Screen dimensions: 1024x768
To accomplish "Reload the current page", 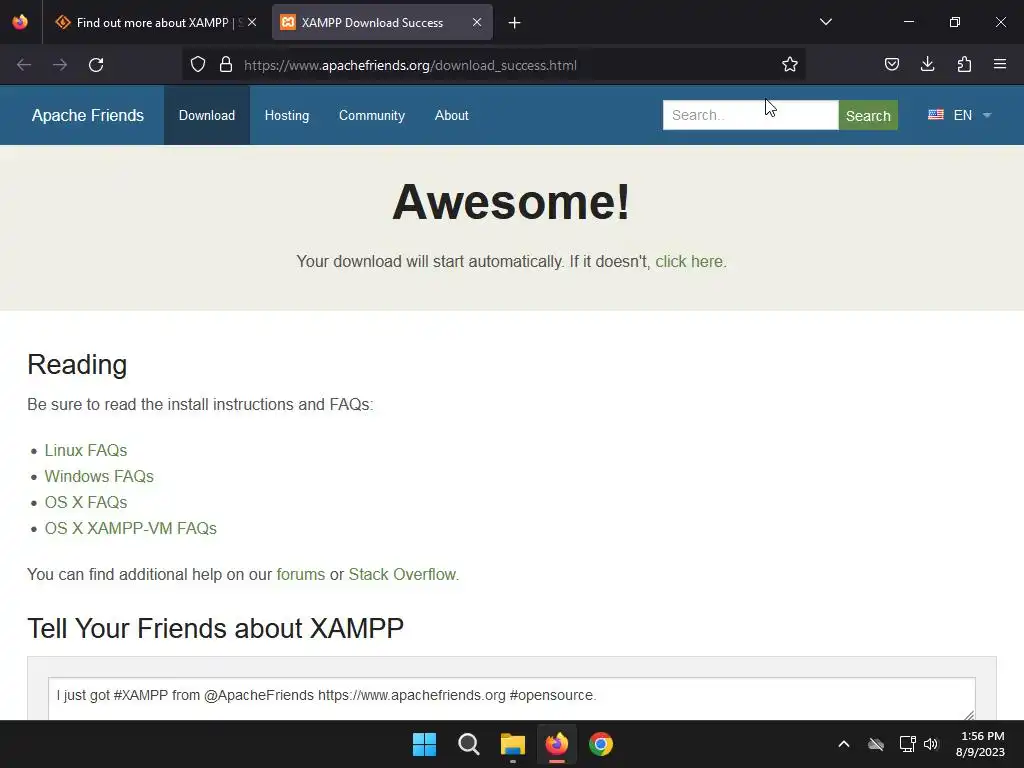I will [96, 65].
